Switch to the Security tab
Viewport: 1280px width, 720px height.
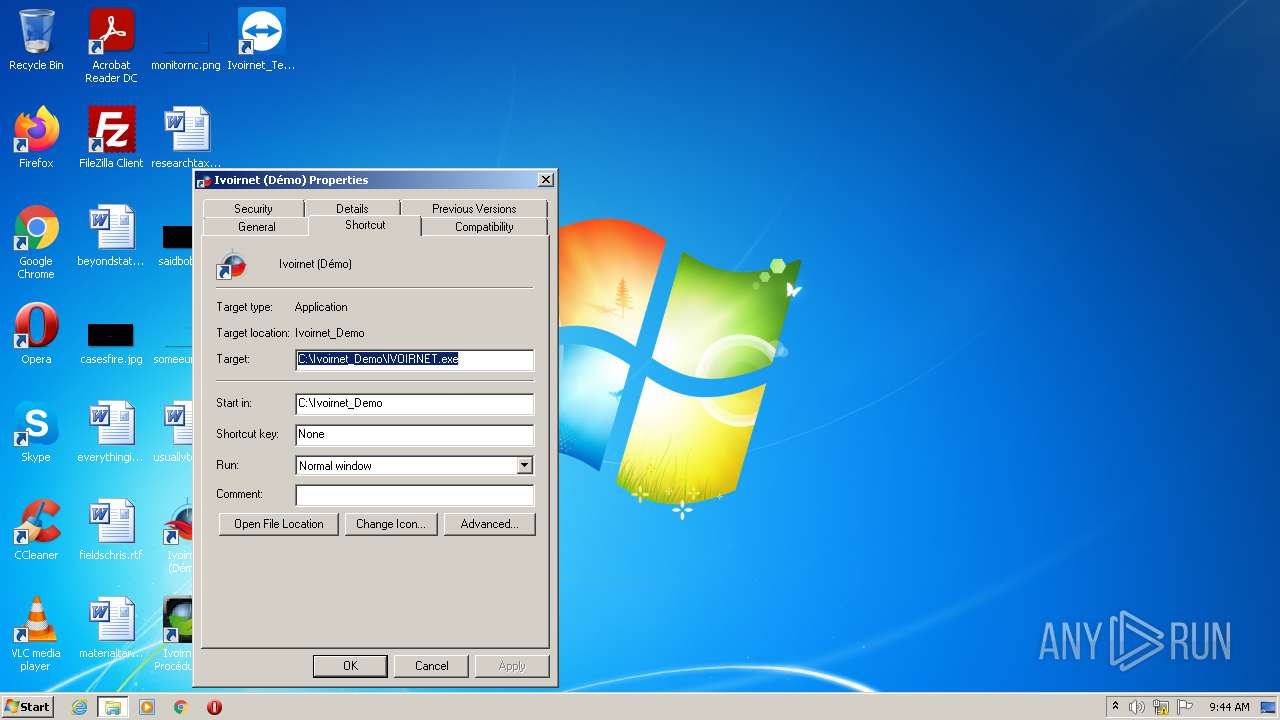pyautogui.click(x=253, y=208)
